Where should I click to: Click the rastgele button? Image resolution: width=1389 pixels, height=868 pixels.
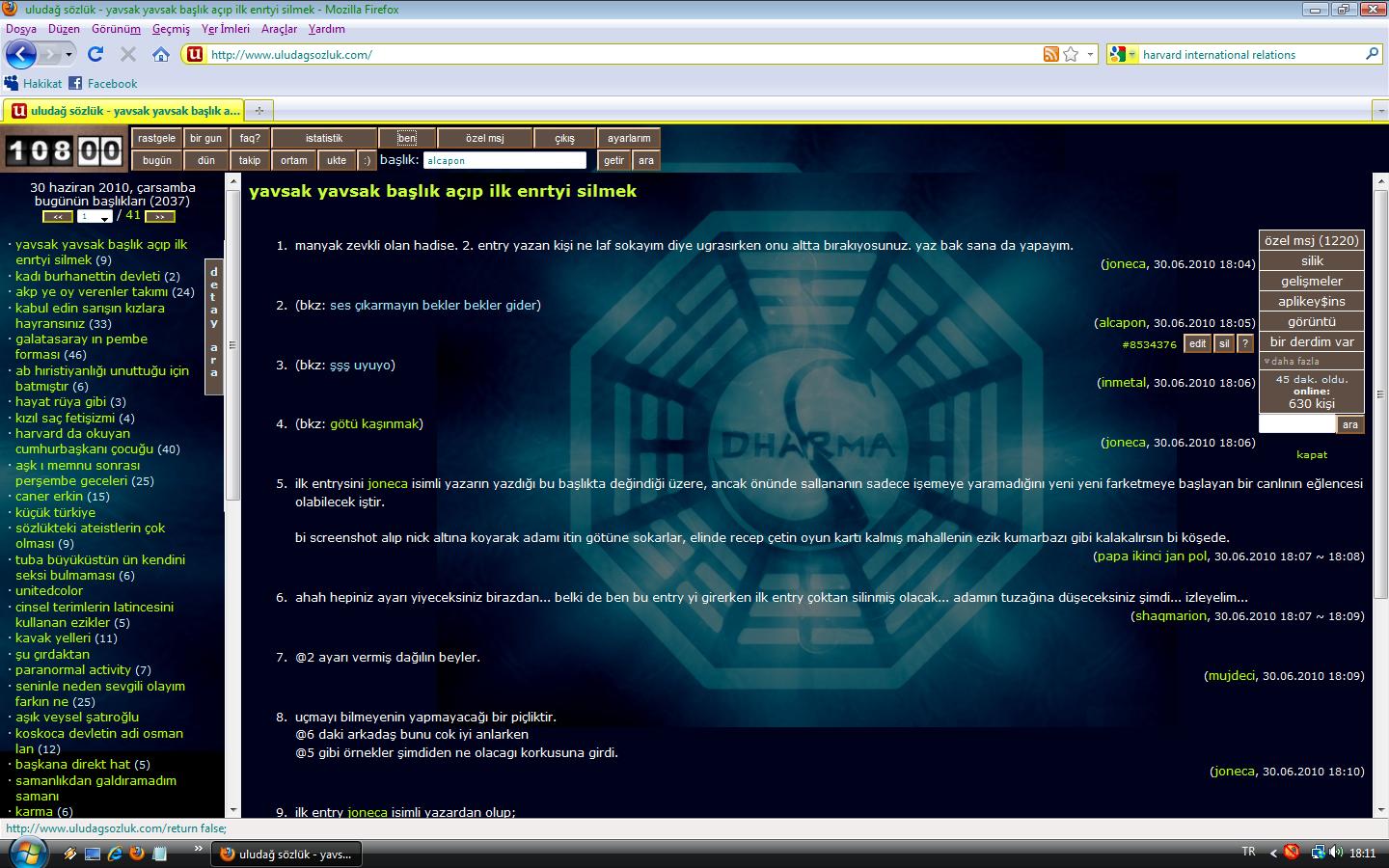click(x=156, y=139)
